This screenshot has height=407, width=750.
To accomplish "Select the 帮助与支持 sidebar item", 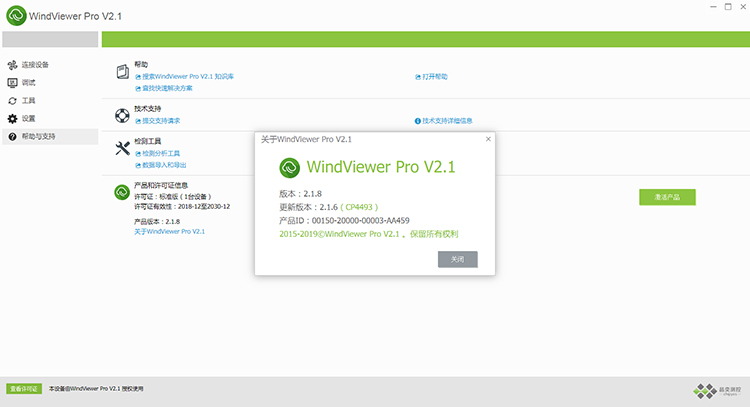I will point(50,136).
